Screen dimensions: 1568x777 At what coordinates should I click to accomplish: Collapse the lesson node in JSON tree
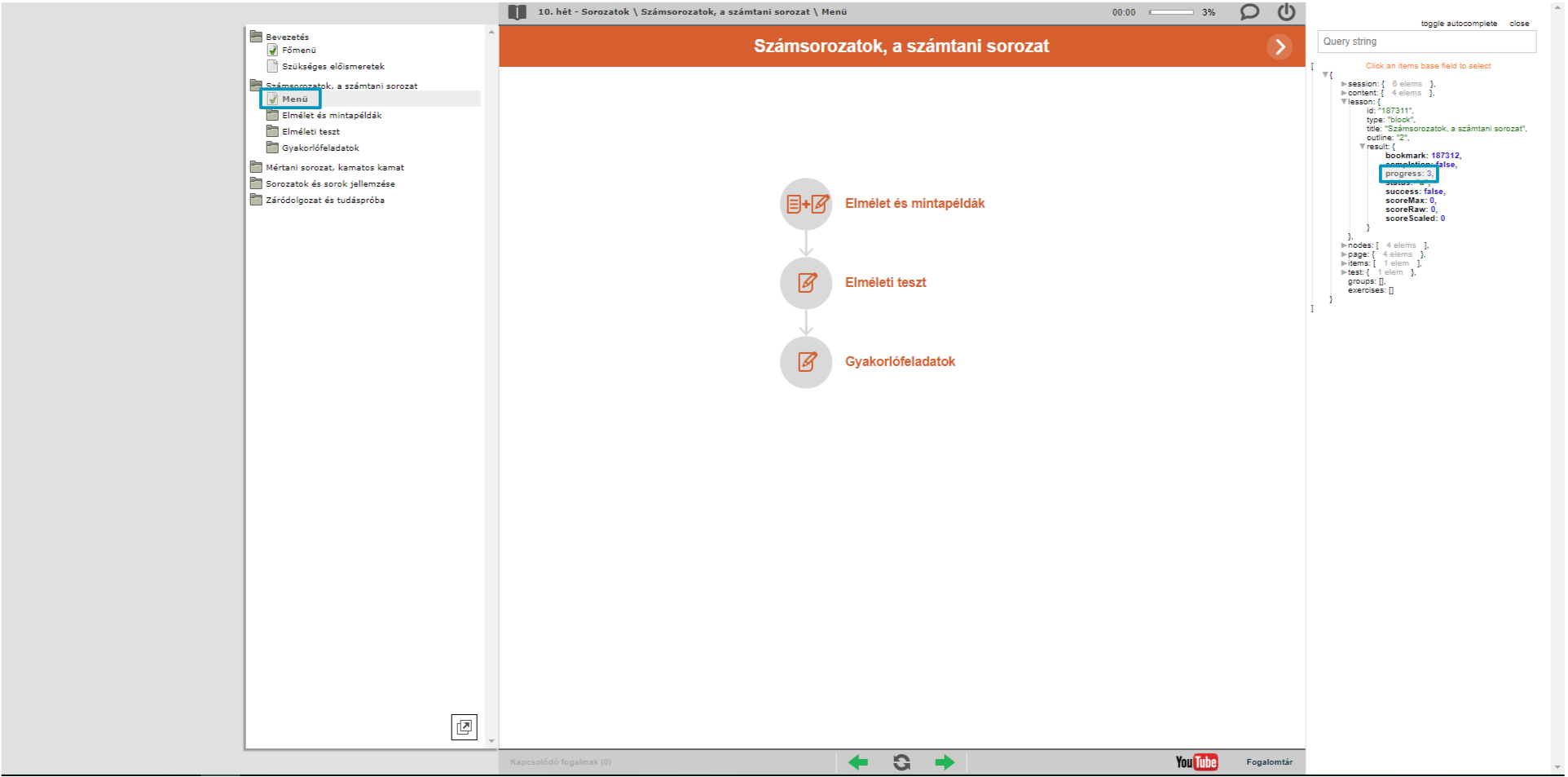(1344, 102)
